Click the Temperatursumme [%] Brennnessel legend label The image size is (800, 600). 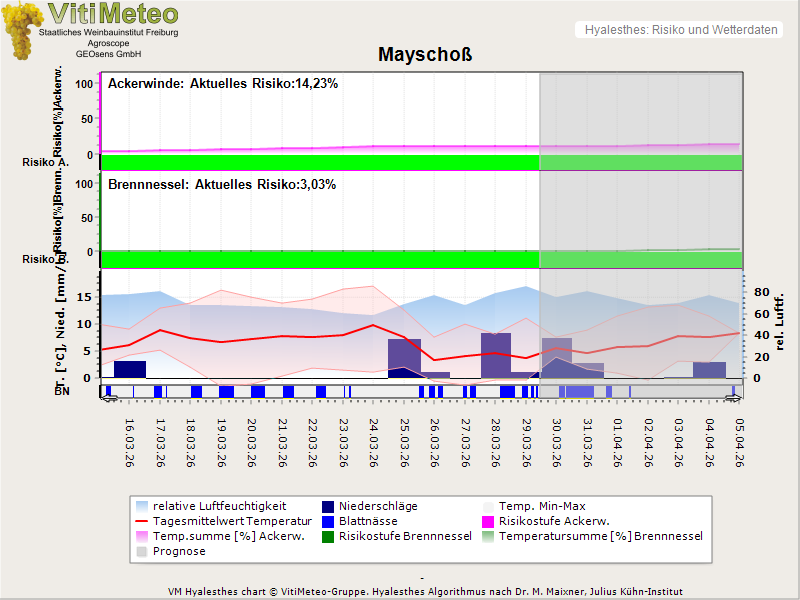pos(600,536)
